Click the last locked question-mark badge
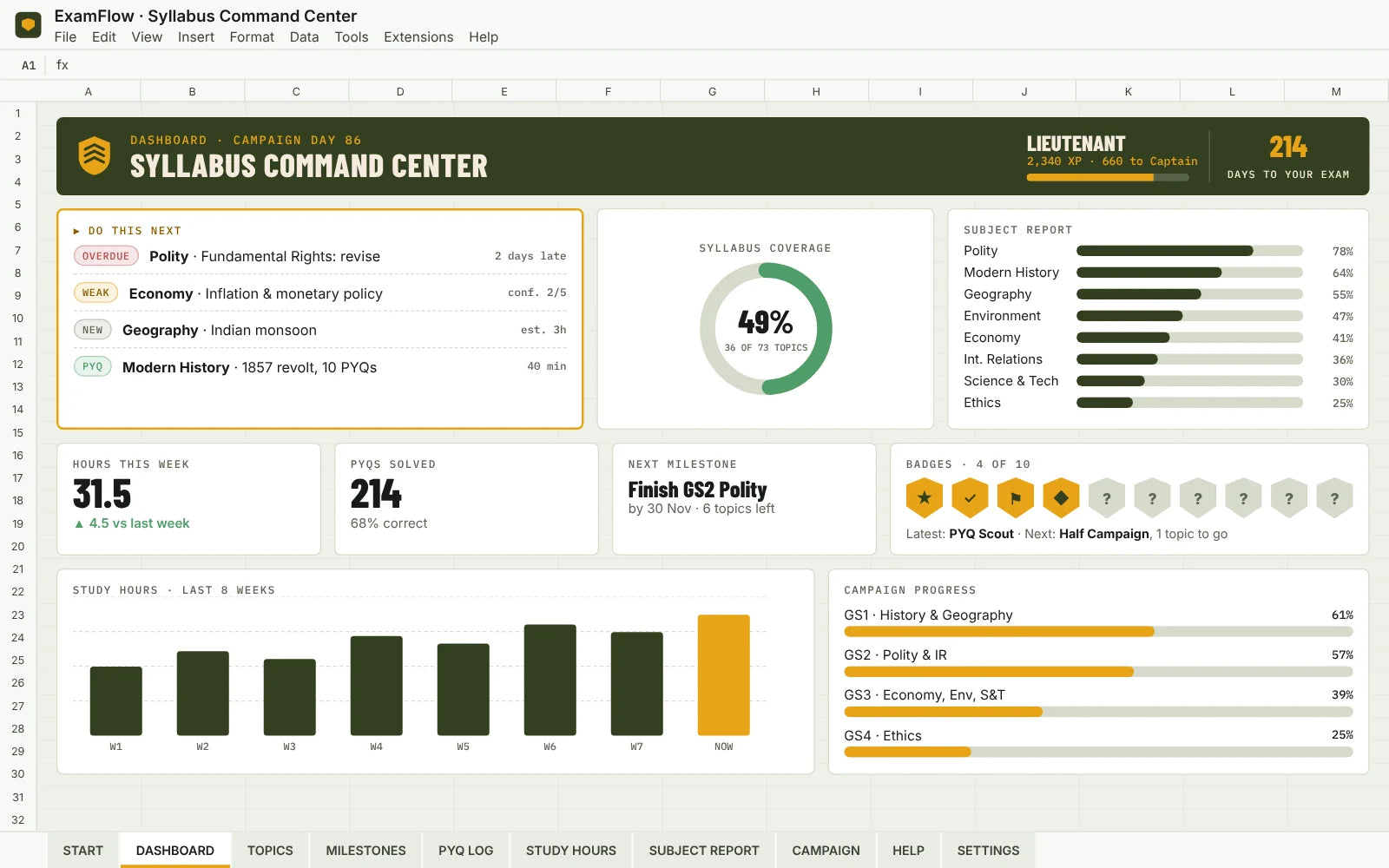 [1334, 498]
